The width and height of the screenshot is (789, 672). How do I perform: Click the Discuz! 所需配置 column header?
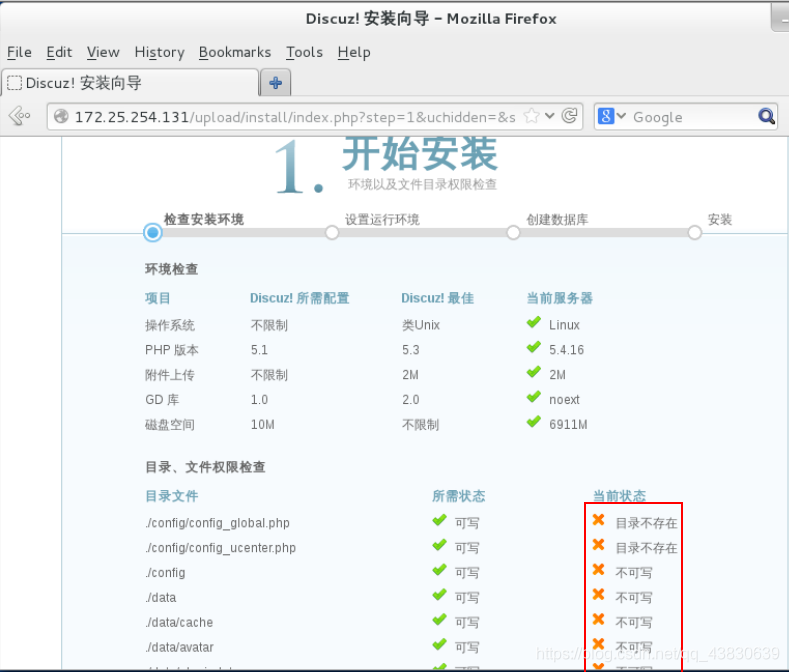299,298
